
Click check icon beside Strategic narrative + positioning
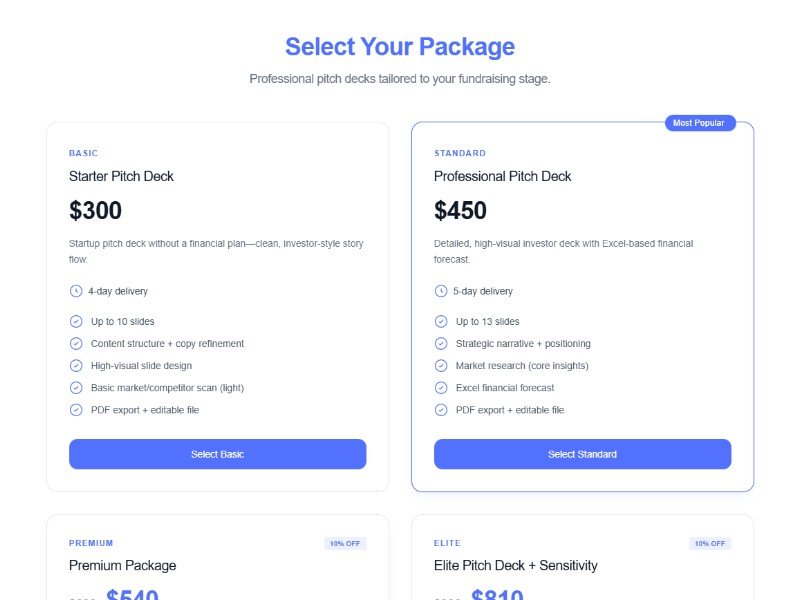pyautogui.click(x=441, y=343)
